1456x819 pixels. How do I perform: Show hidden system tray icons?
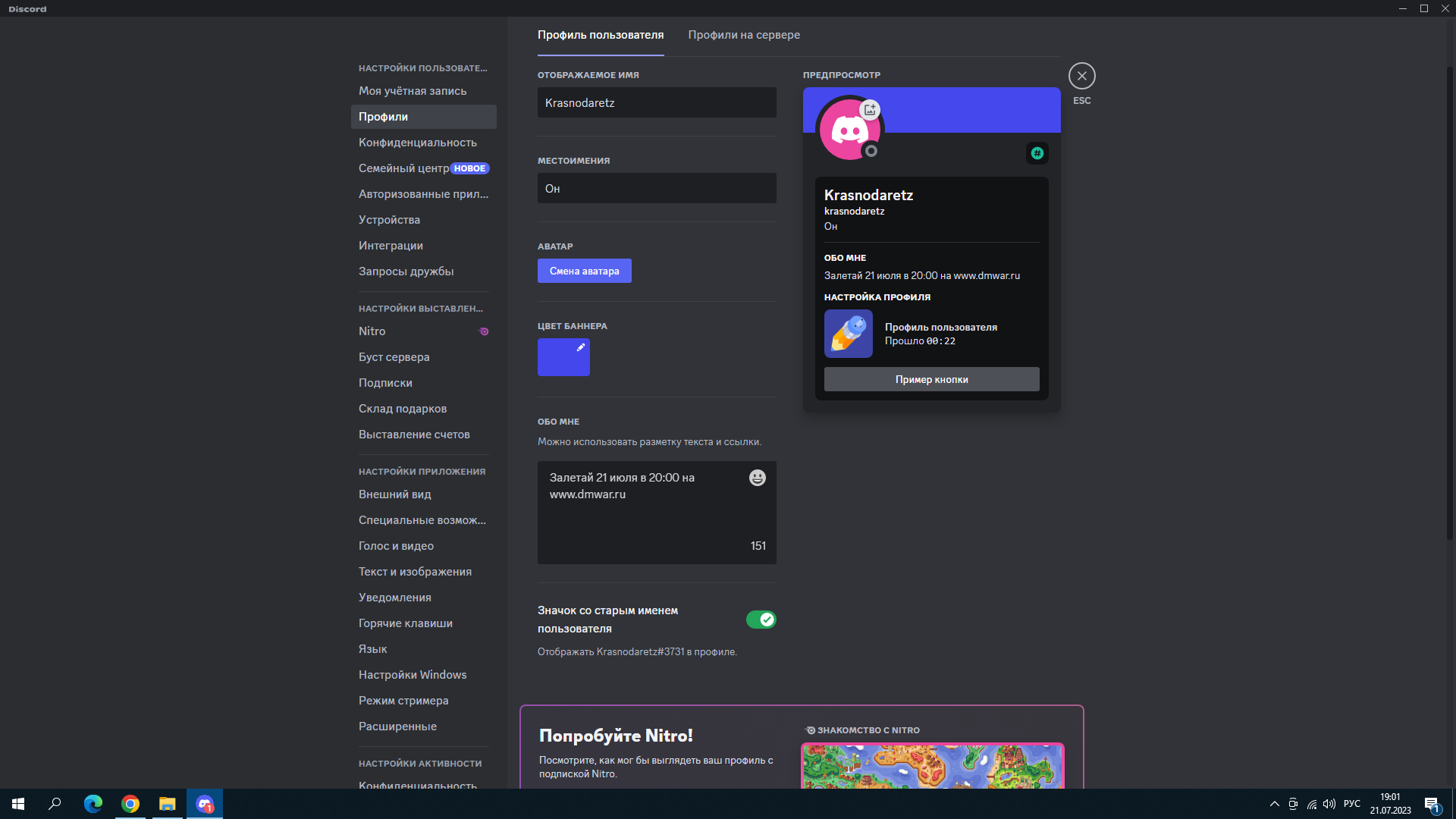(1275, 804)
